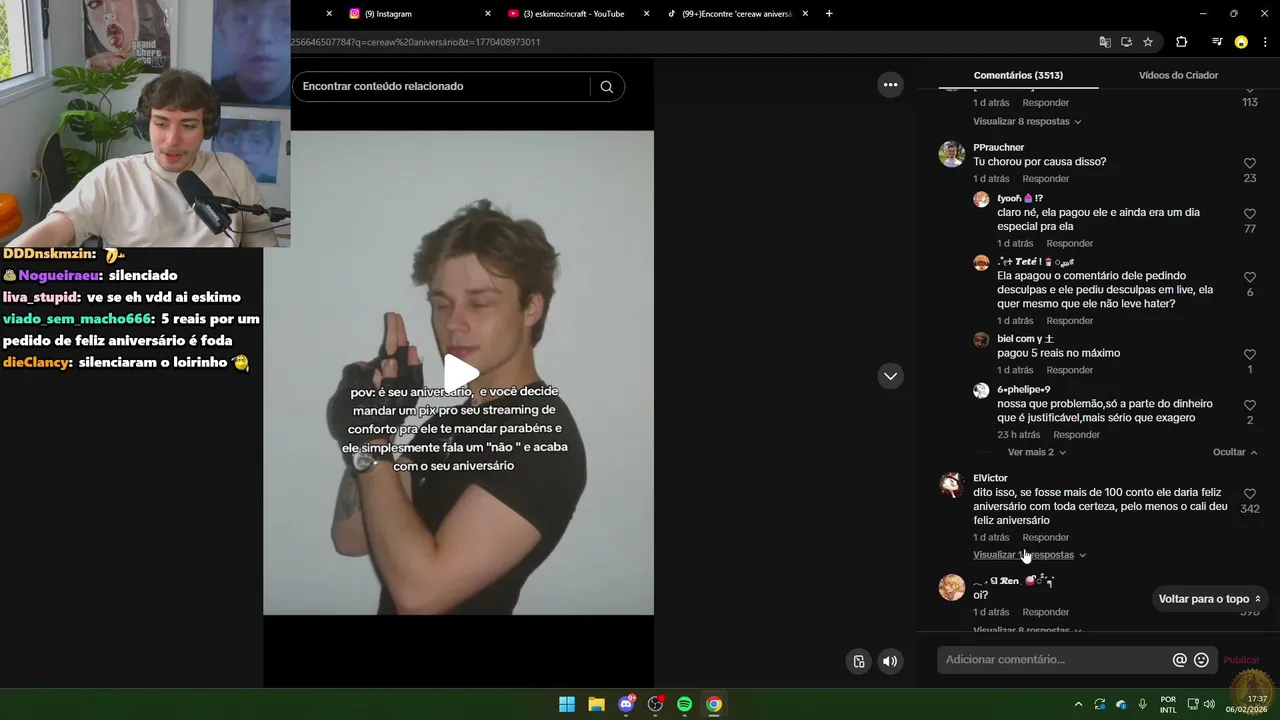Image resolution: width=1280 pixels, height=720 pixels.
Task: Expand Visualizar 8 respostas under the top comment
Action: point(1027,122)
